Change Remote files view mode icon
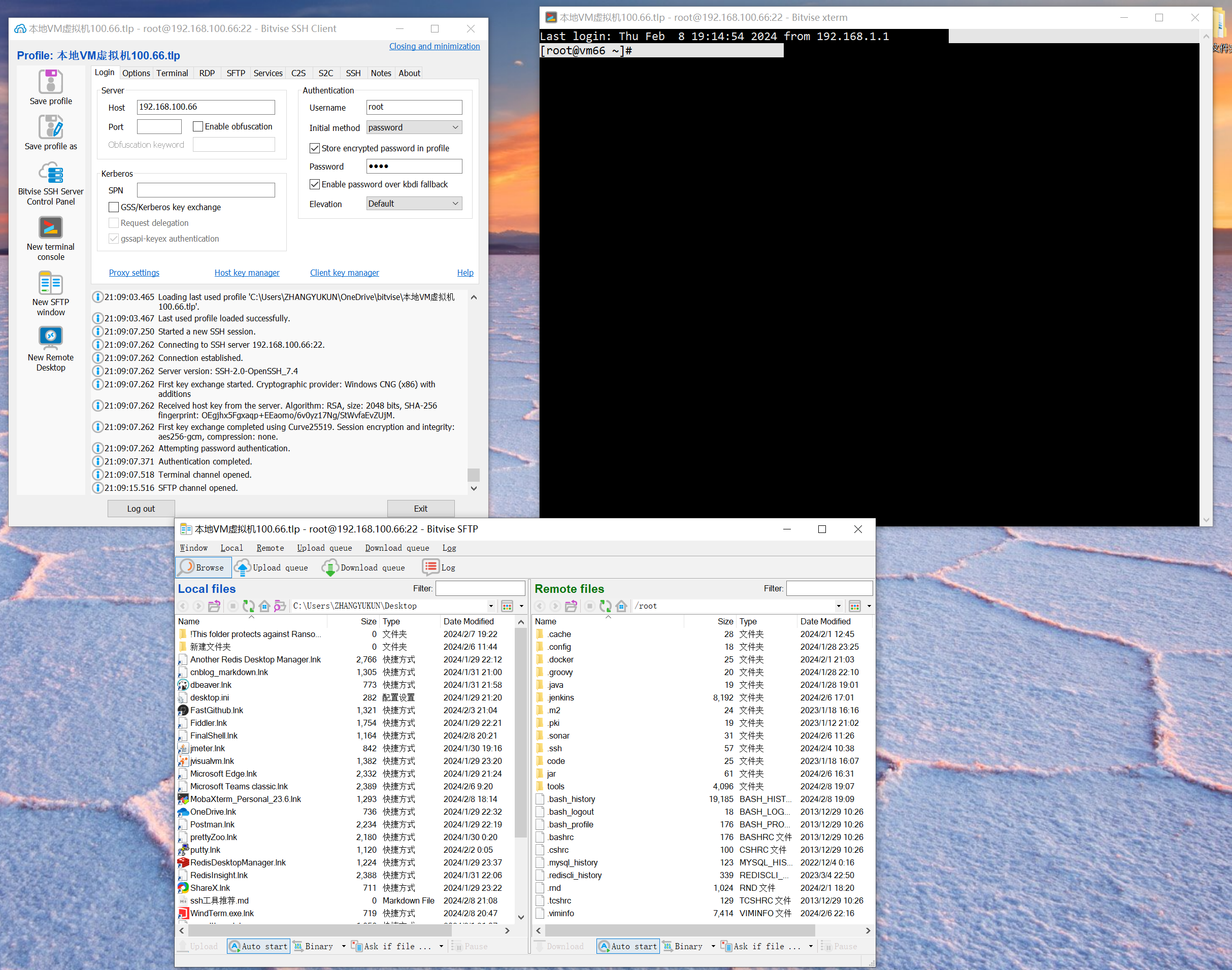This screenshot has height=970, width=1232. (x=855, y=606)
